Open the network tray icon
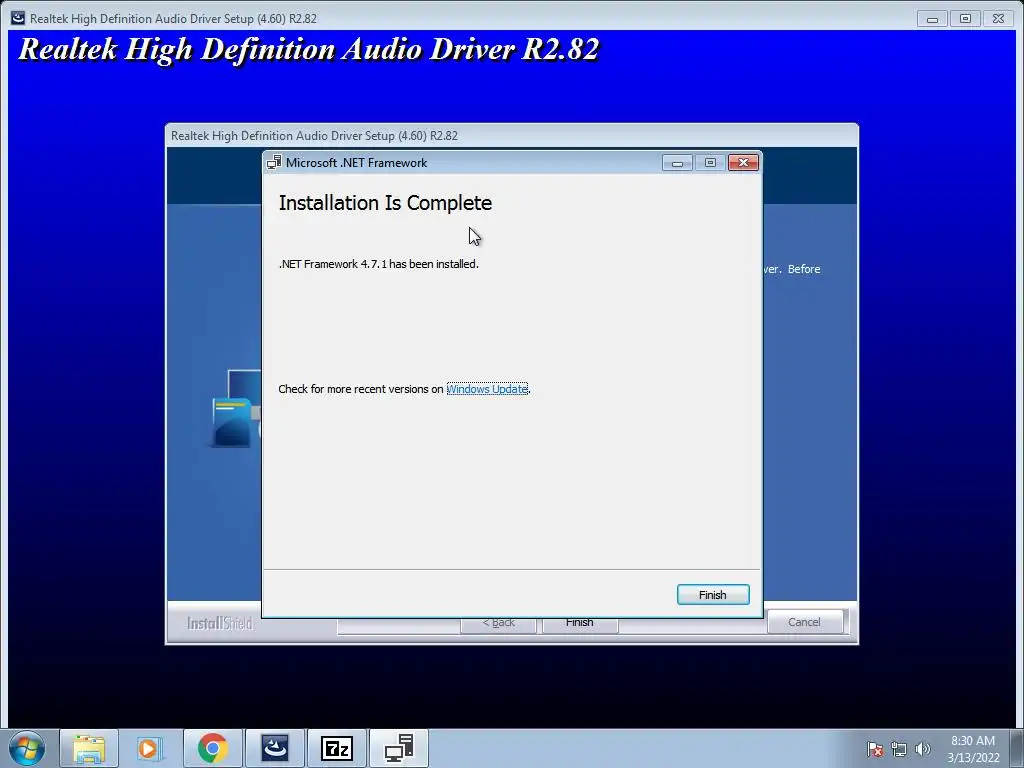 pos(899,749)
